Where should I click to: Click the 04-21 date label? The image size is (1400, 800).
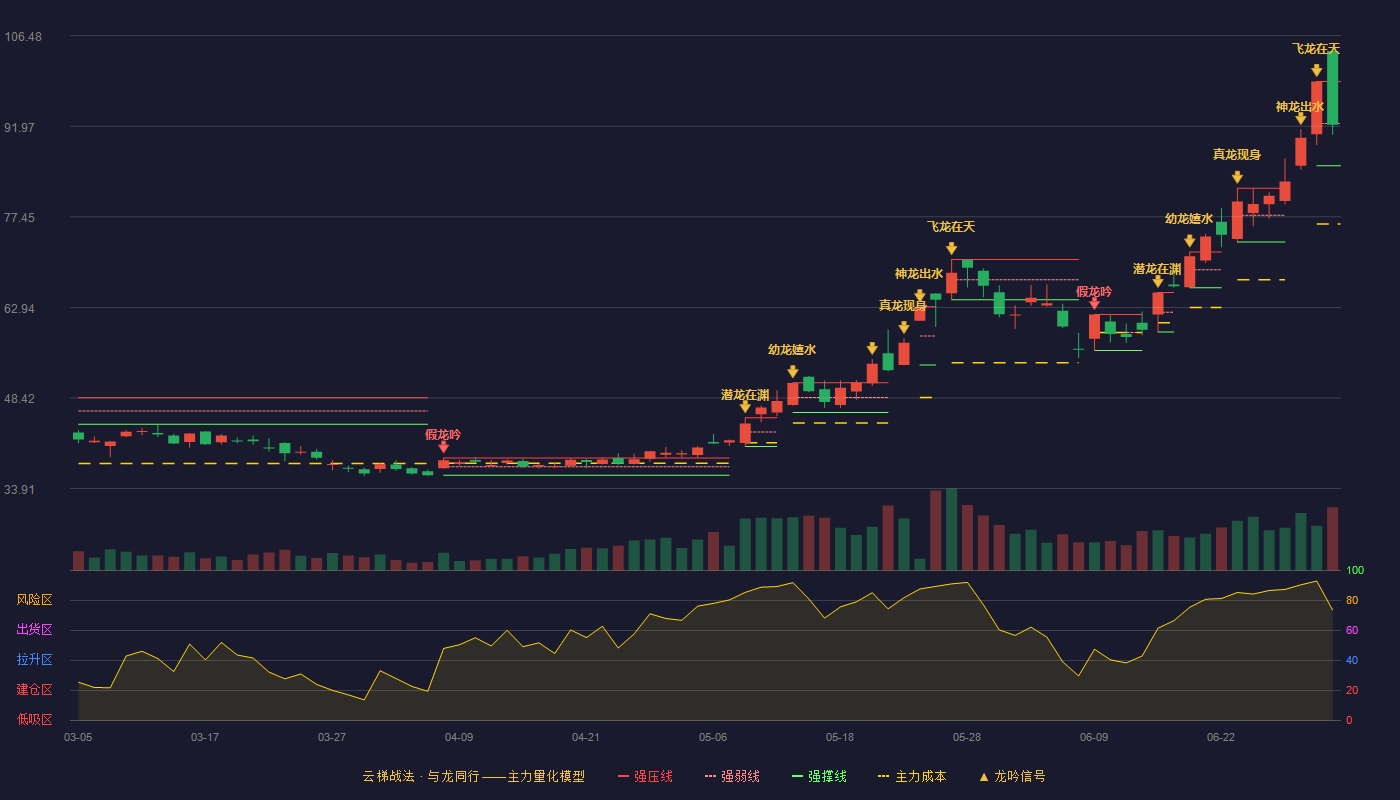[586, 737]
